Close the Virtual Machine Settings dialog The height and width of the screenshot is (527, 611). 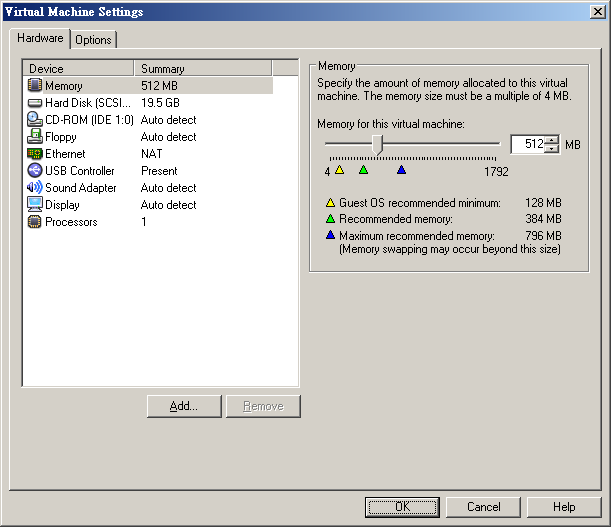click(597, 12)
